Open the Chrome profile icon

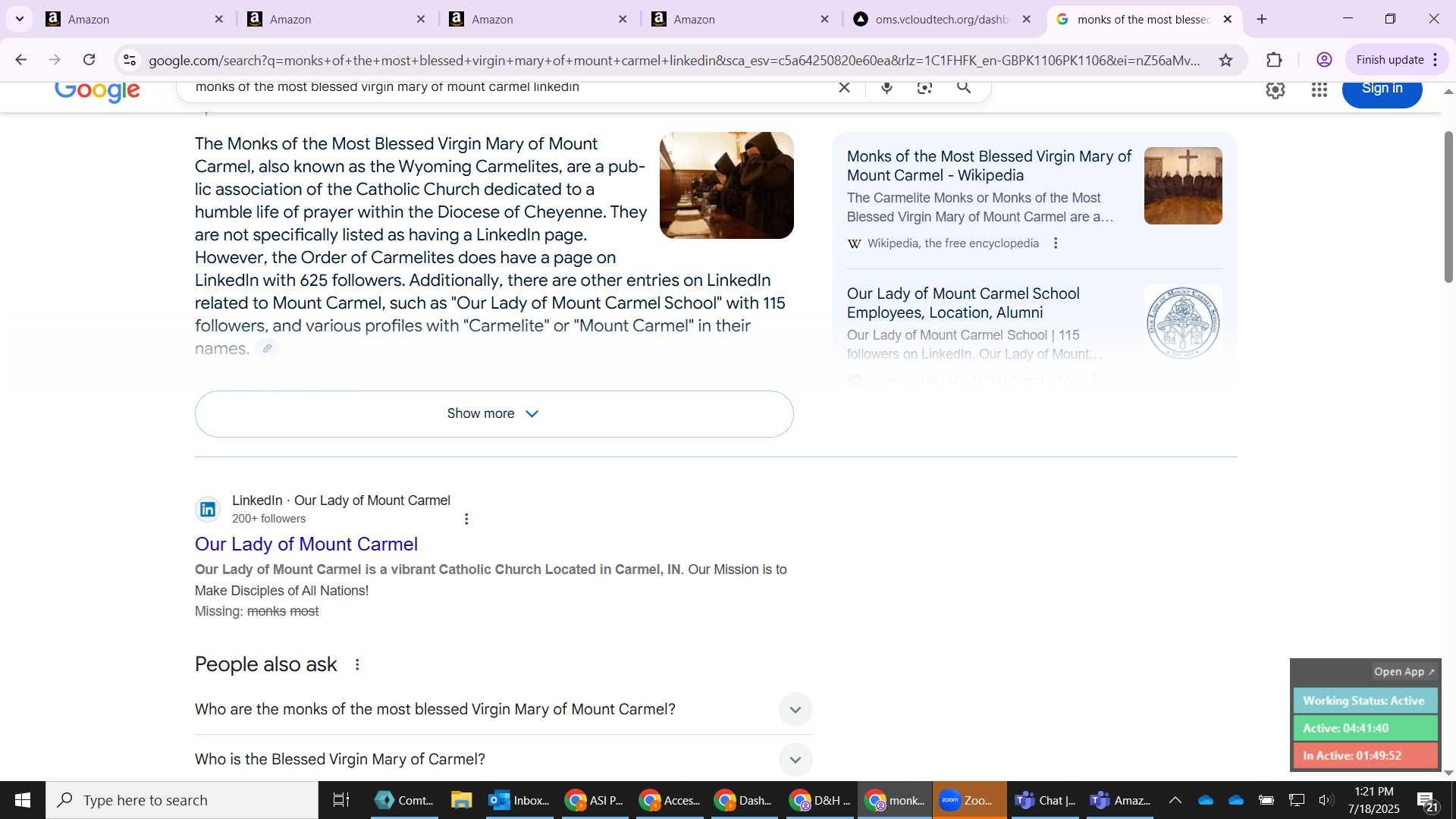point(1324,60)
